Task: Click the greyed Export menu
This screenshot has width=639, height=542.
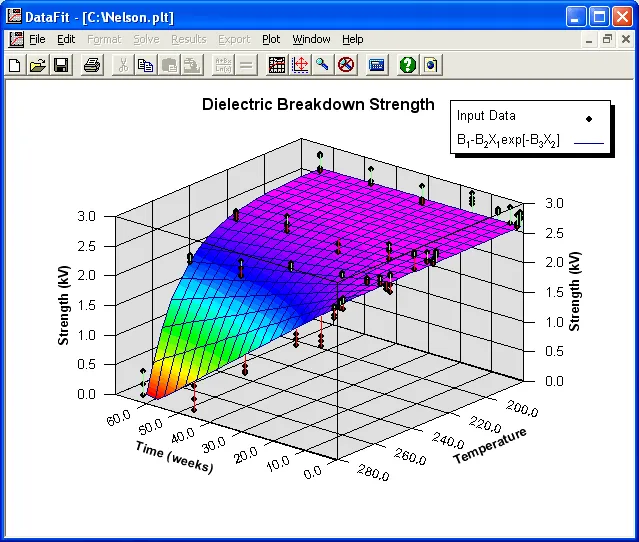Action: click(x=234, y=40)
